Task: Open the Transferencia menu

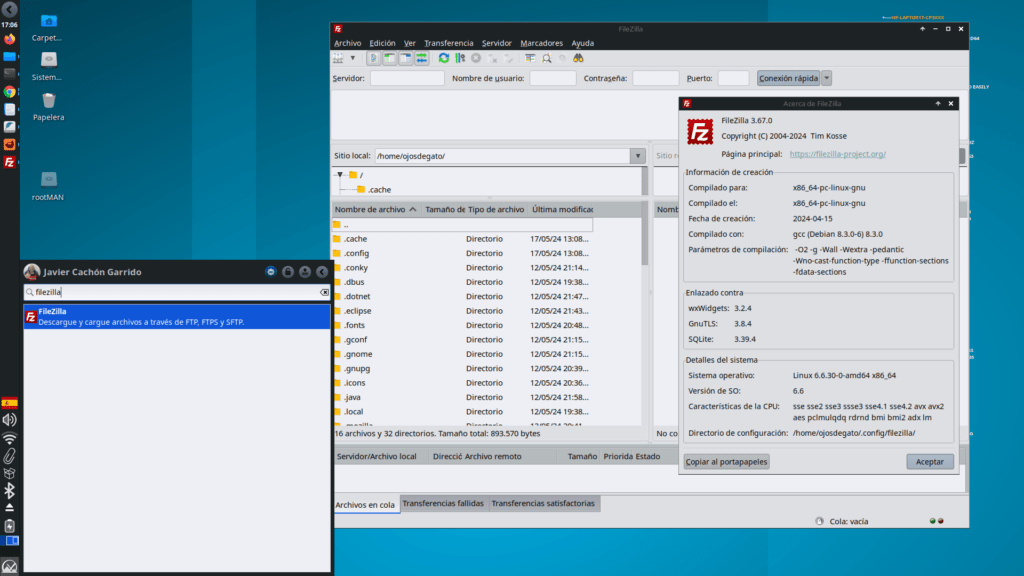Action: 449,43
